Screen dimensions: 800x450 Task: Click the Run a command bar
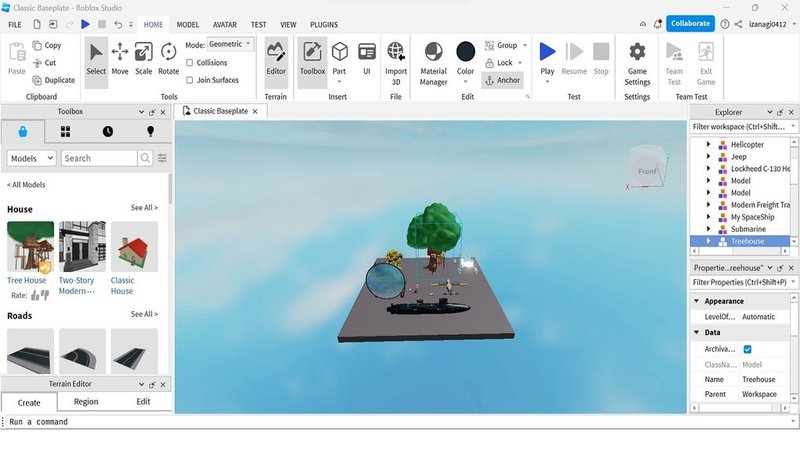pyautogui.click(x=398, y=422)
